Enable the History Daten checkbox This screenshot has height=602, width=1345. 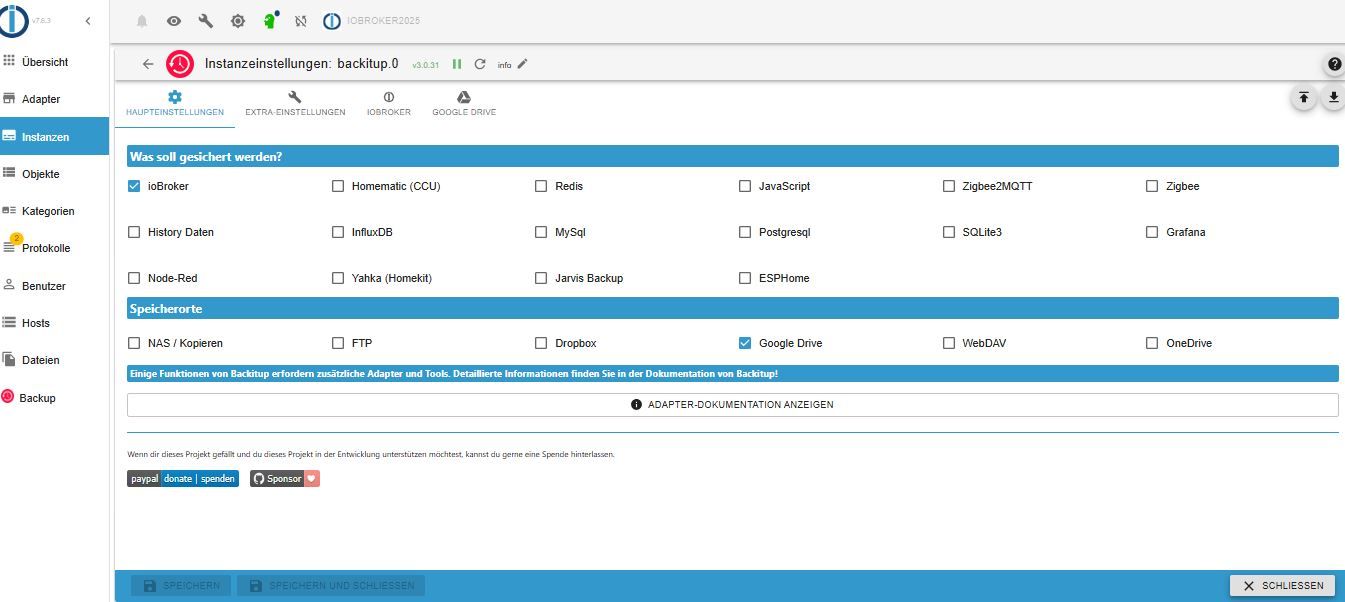click(134, 232)
